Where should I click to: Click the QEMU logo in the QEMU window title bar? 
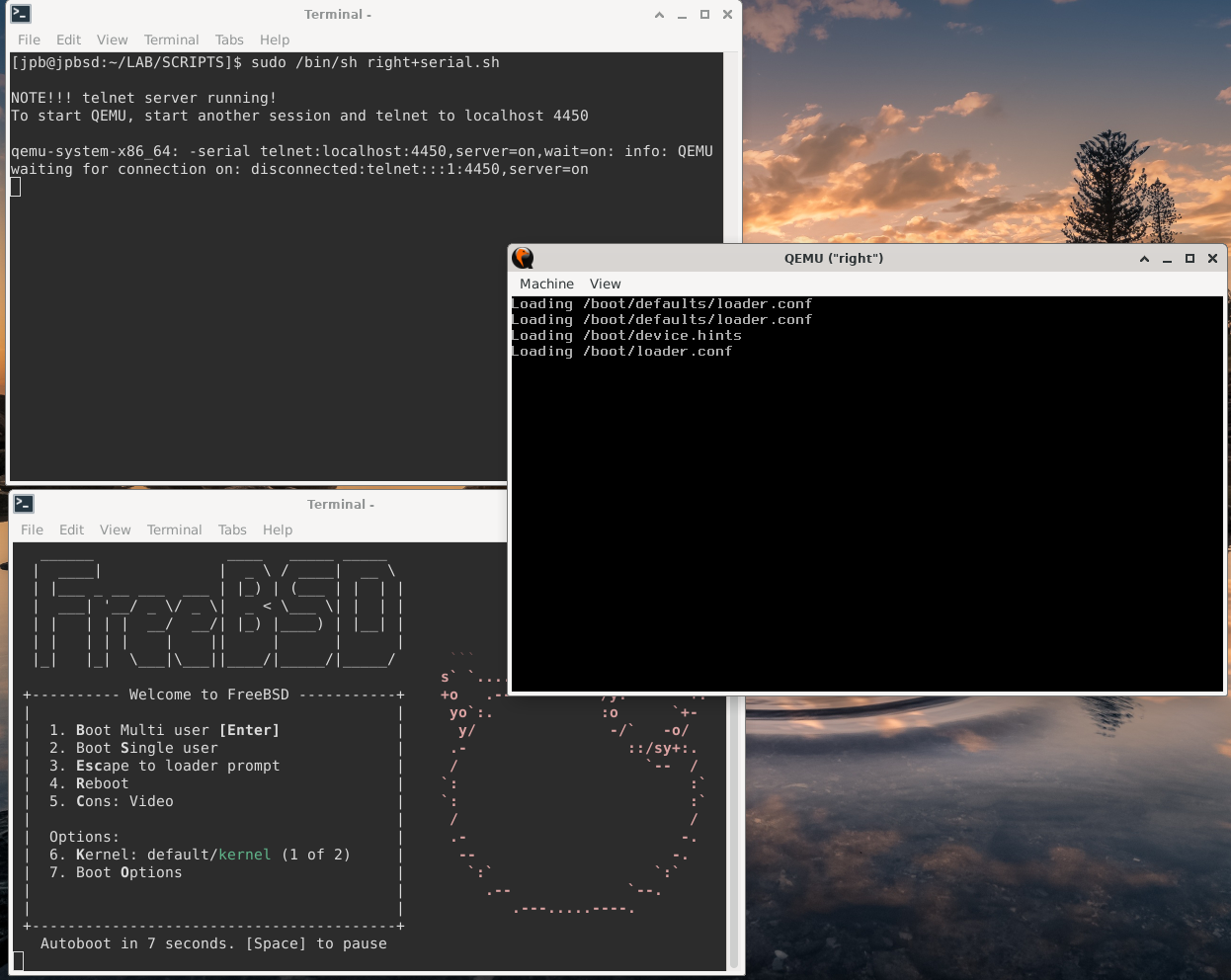point(523,258)
